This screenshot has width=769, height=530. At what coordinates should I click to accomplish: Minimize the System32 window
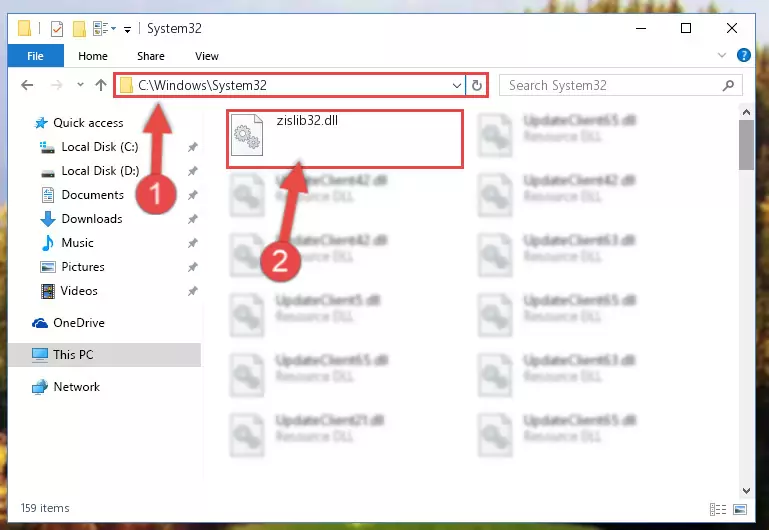[641, 28]
